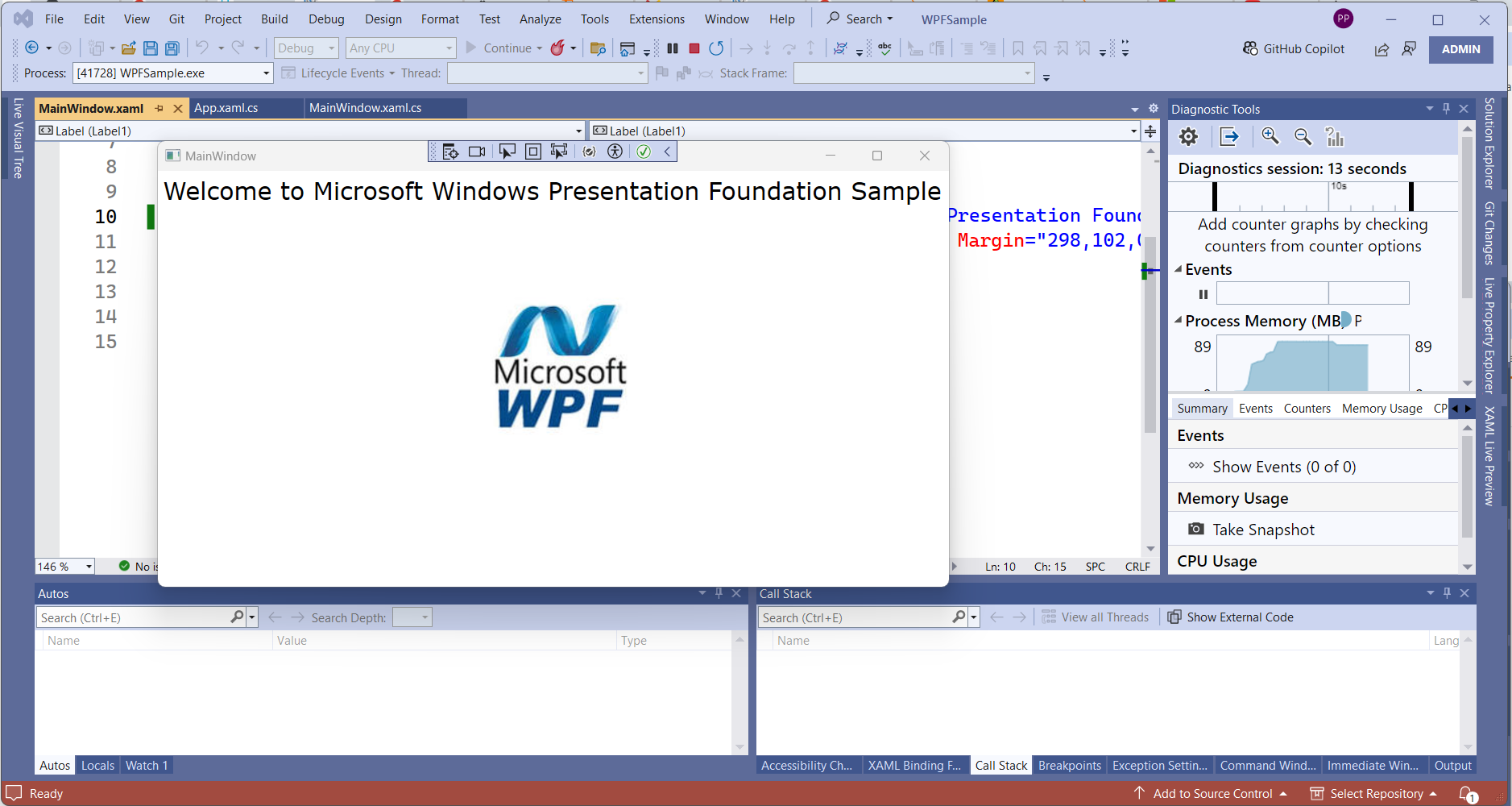
Task: Stop debugging with the red square button
Action: (x=694, y=48)
